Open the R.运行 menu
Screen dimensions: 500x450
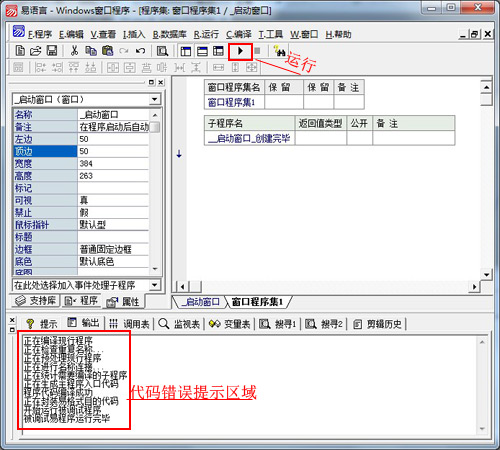coord(206,34)
